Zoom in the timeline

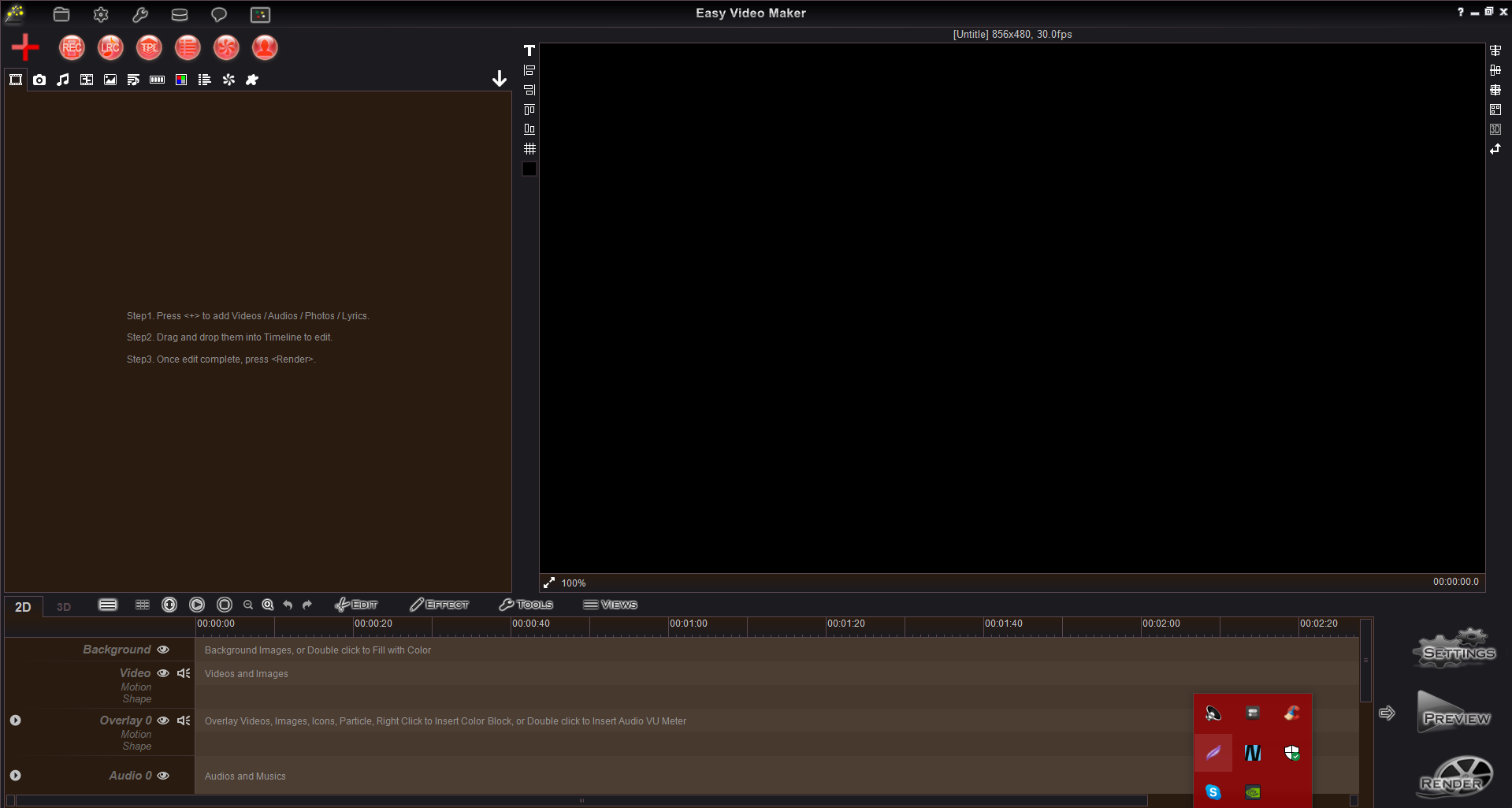pyautogui.click(x=268, y=605)
